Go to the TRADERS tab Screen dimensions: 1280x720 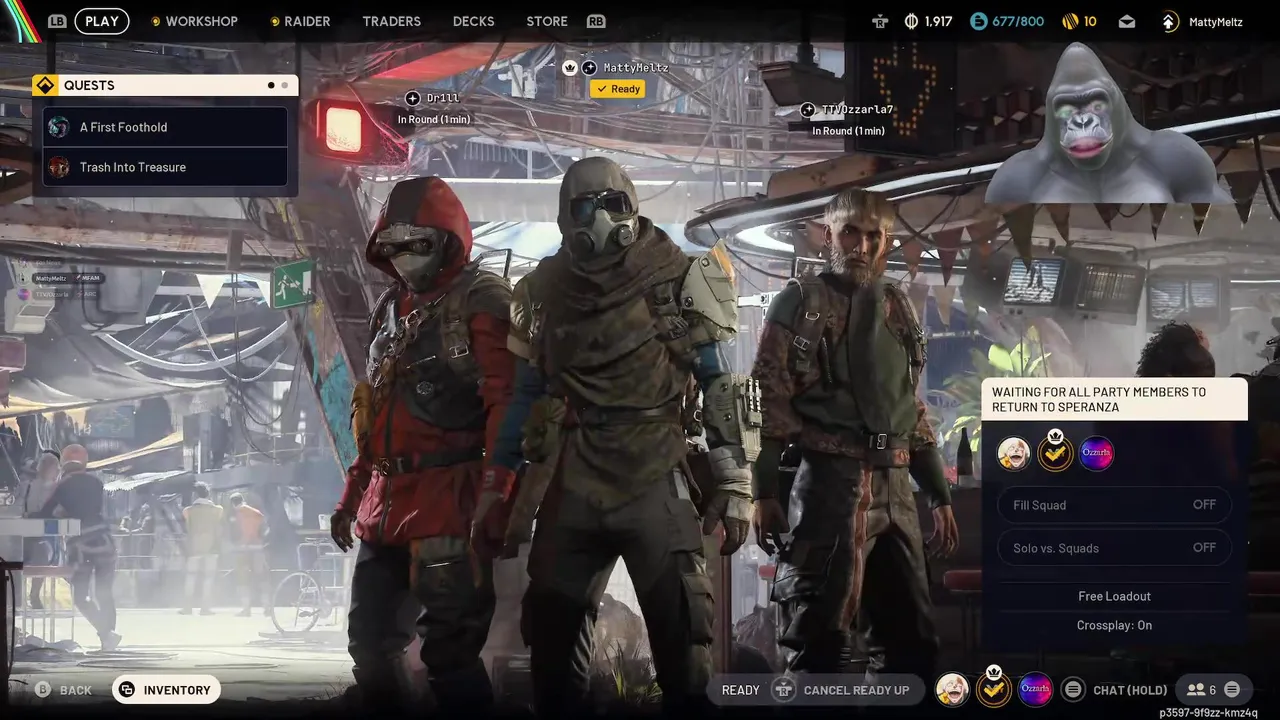[391, 21]
